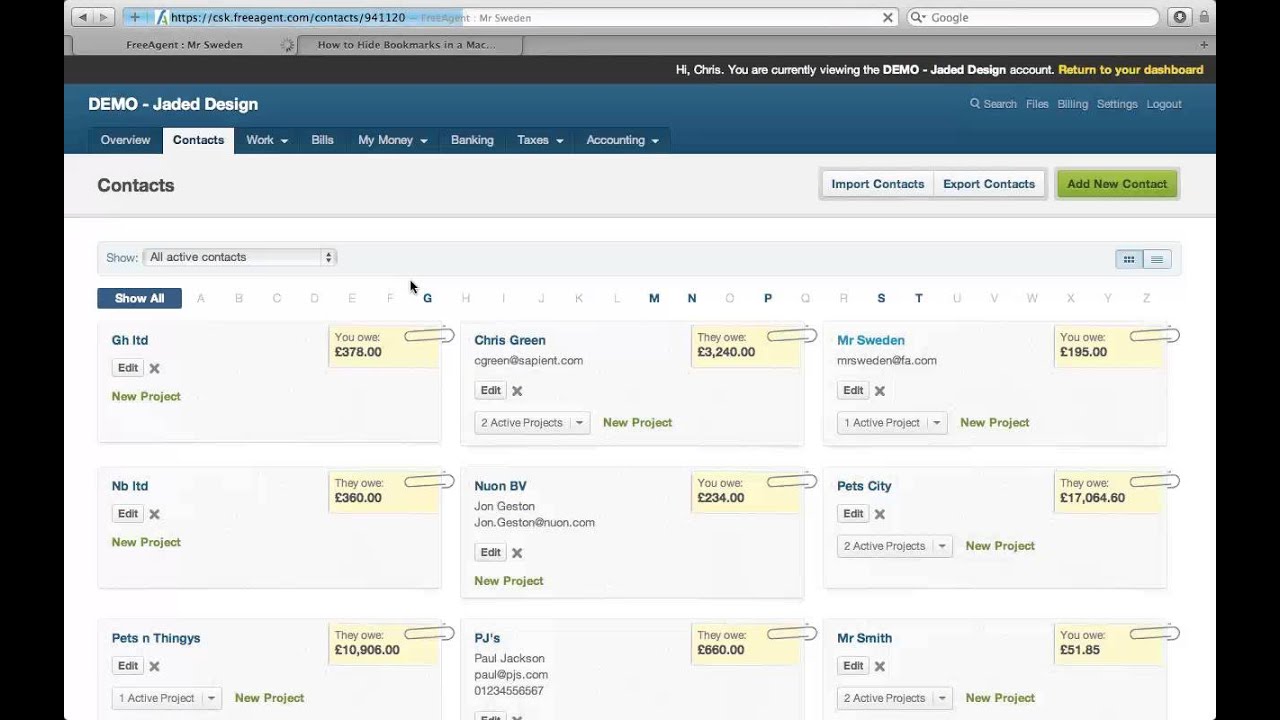Select the Contacts tab
1280x720 pixels.
198,140
